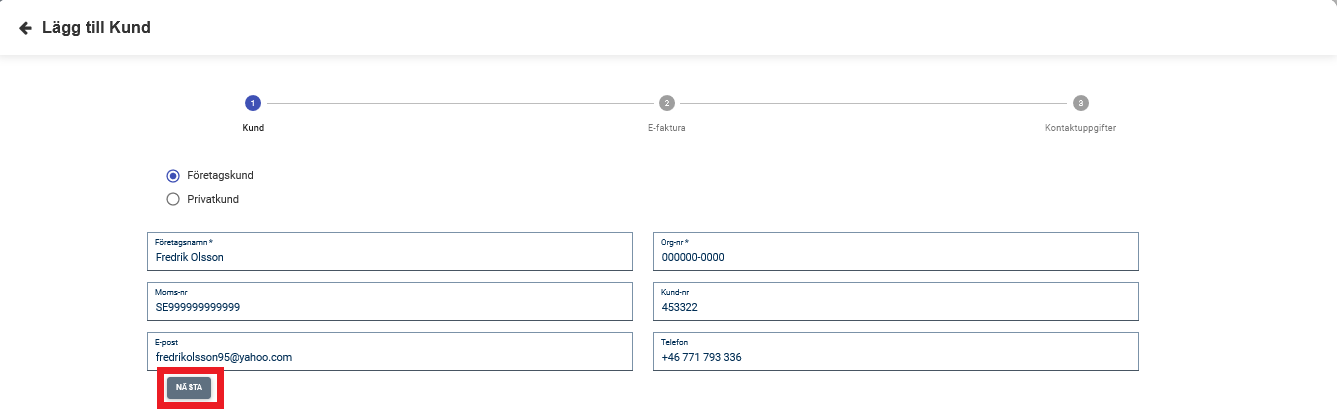This screenshot has width=1337, height=419.
Task: Click the step 1 circle icon
Action: click(253, 103)
